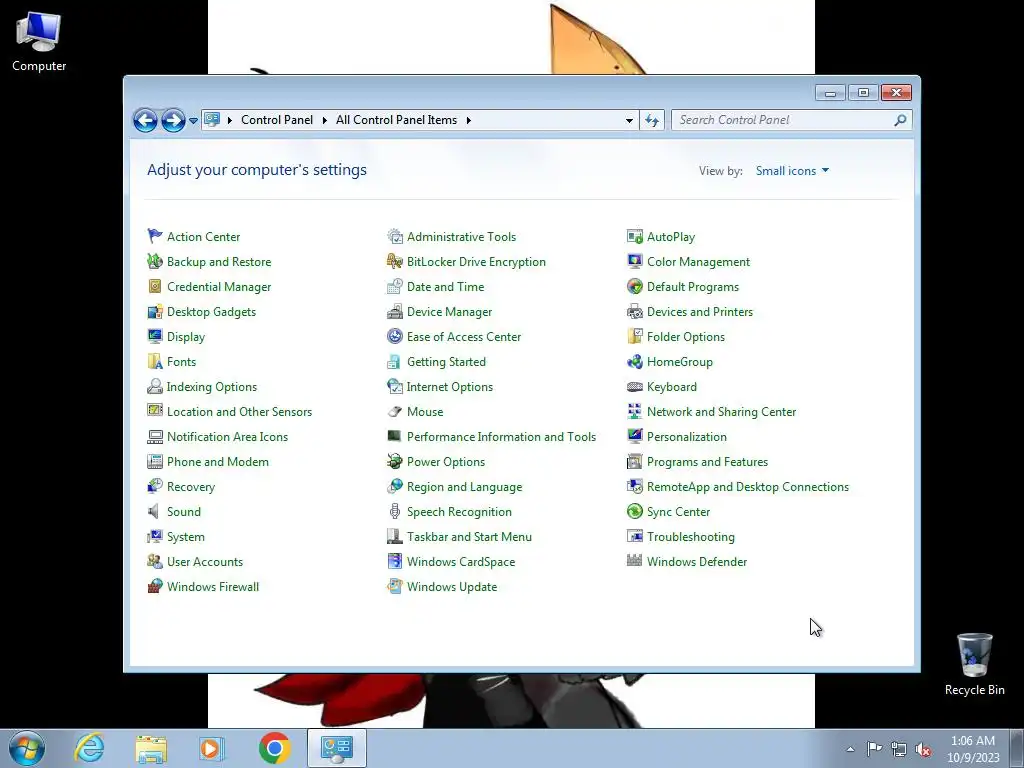Viewport: 1024px width, 768px height.
Task: Click the Indexing Options icon
Action: click(x=155, y=387)
